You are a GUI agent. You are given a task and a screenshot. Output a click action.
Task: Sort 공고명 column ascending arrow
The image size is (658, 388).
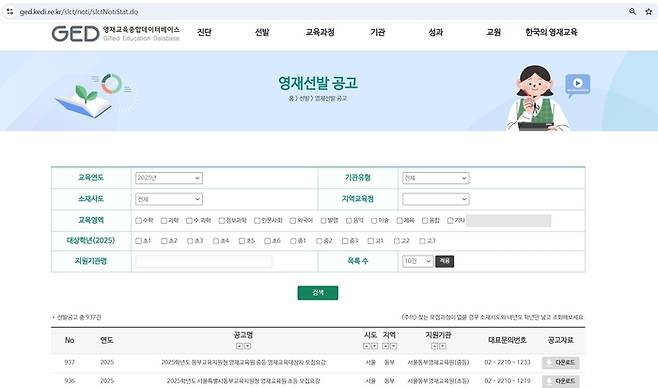[x=239, y=346]
